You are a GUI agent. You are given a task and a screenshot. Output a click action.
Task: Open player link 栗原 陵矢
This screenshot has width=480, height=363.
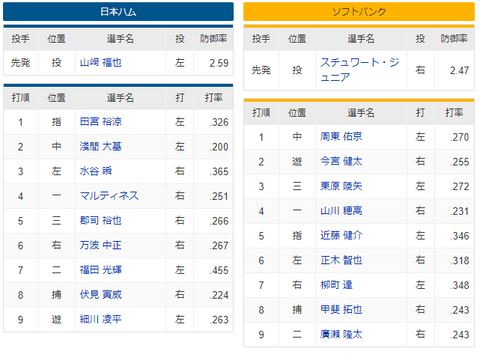click(341, 186)
